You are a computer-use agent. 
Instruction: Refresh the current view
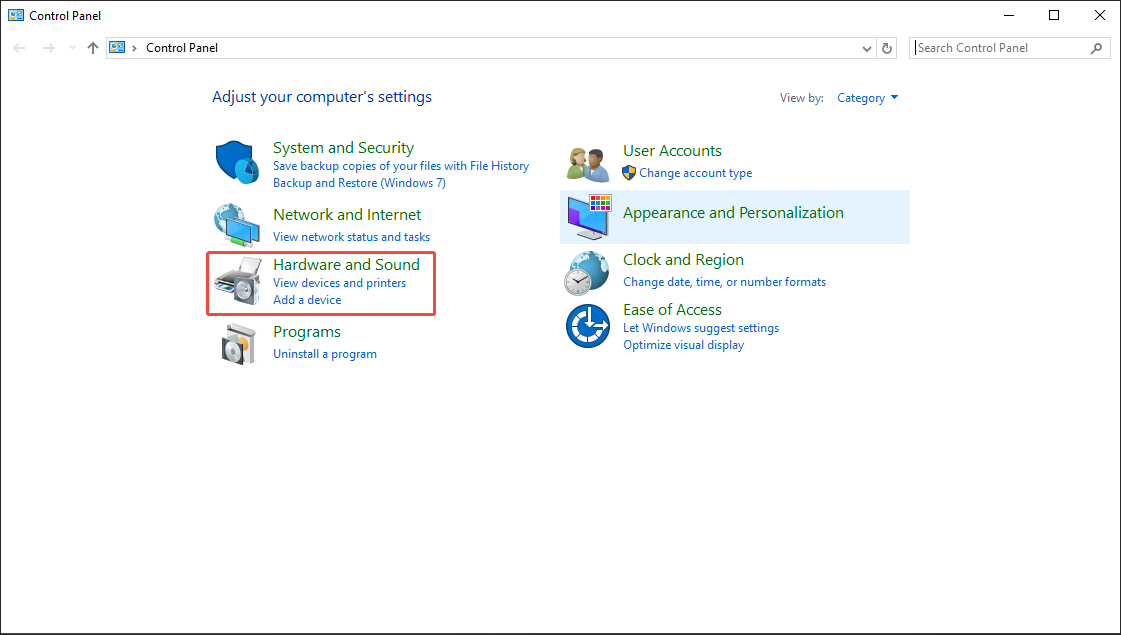pos(887,47)
